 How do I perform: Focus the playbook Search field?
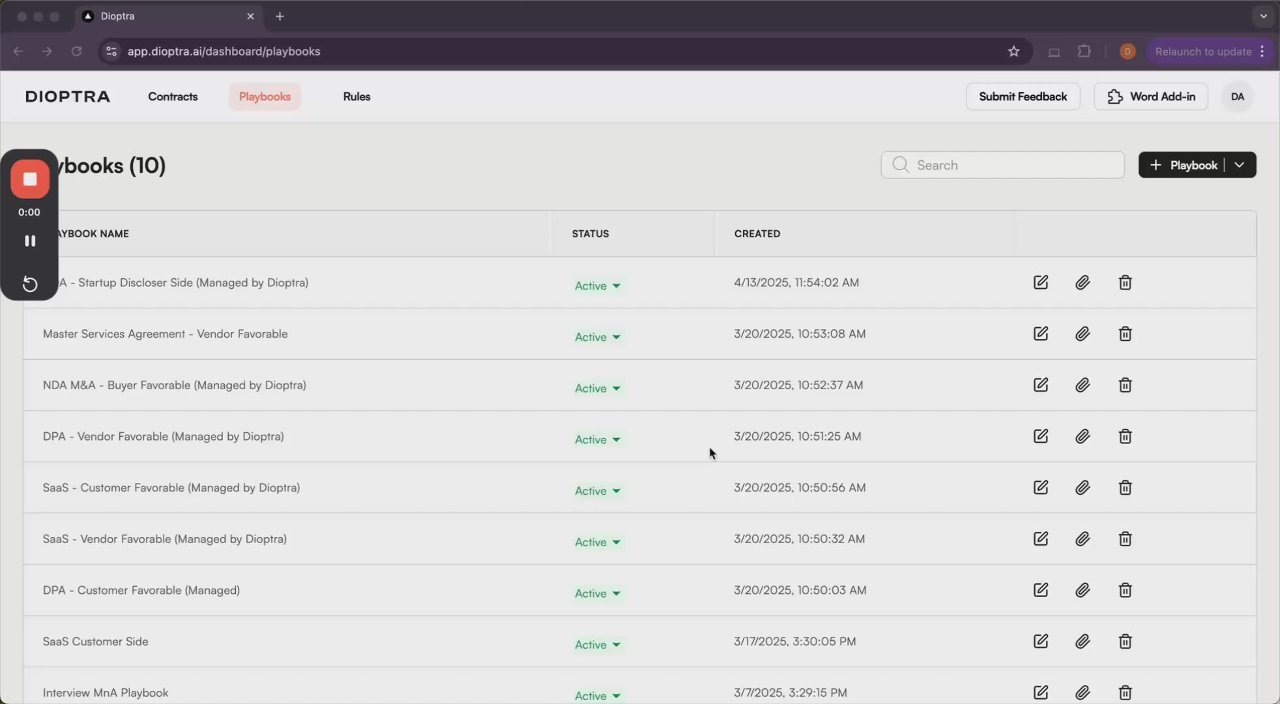(x=1003, y=165)
